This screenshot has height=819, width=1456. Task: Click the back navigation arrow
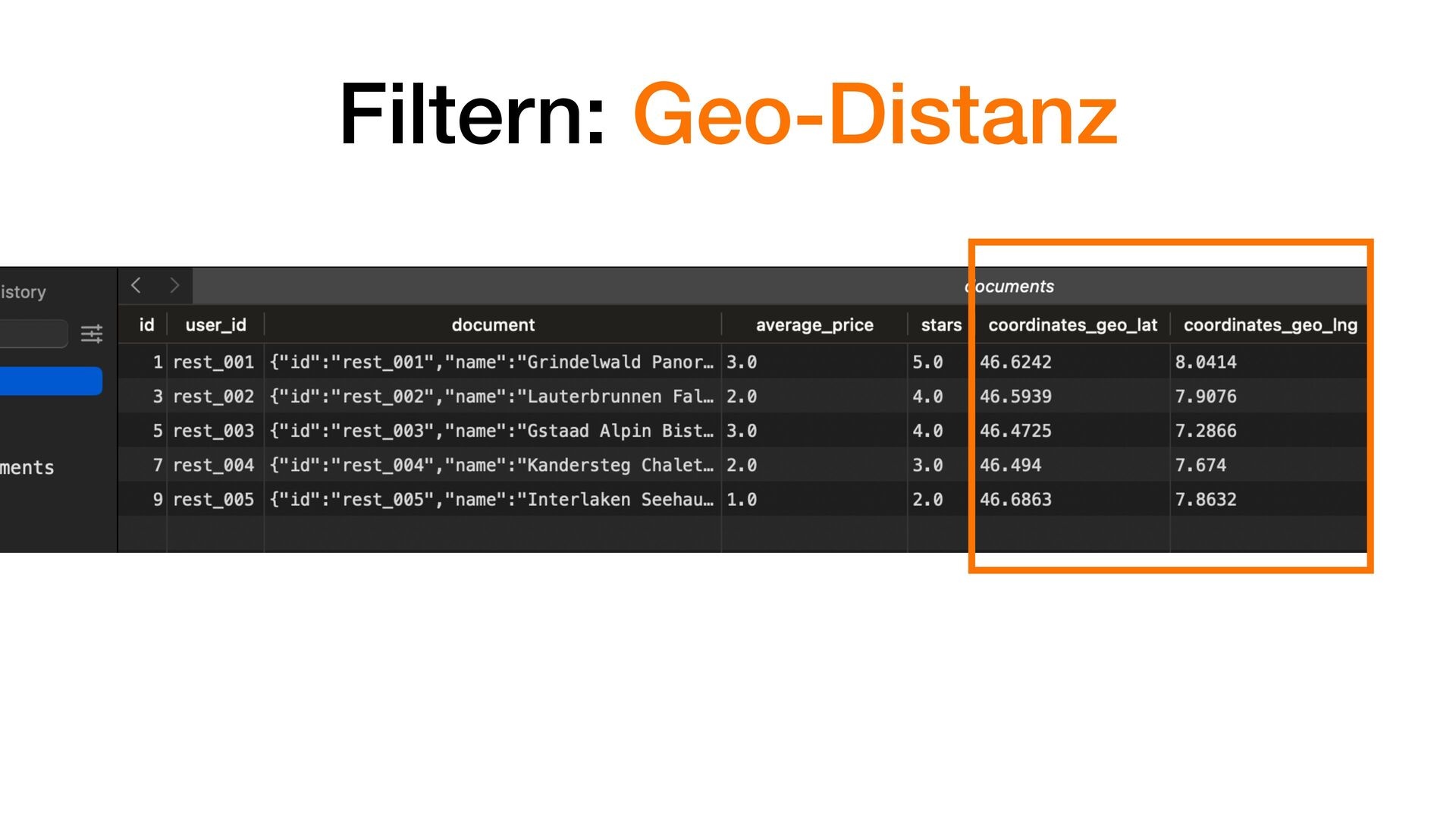click(x=136, y=286)
